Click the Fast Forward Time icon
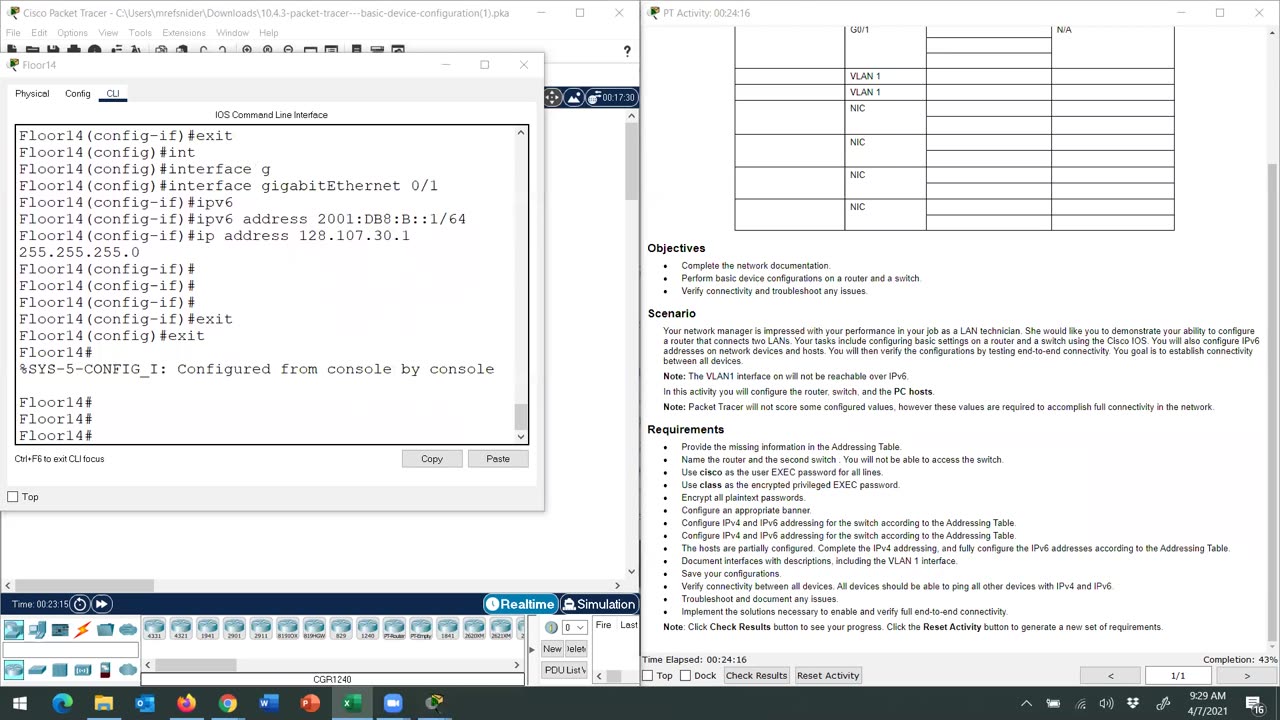This screenshot has height=720, width=1280. [101, 604]
